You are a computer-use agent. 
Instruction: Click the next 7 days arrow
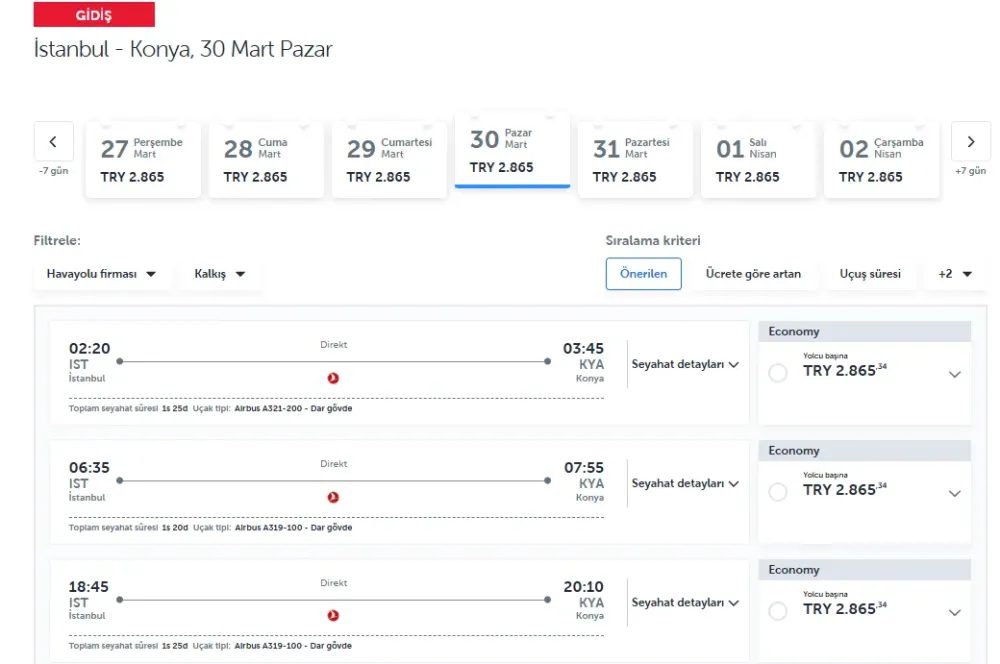click(x=970, y=142)
